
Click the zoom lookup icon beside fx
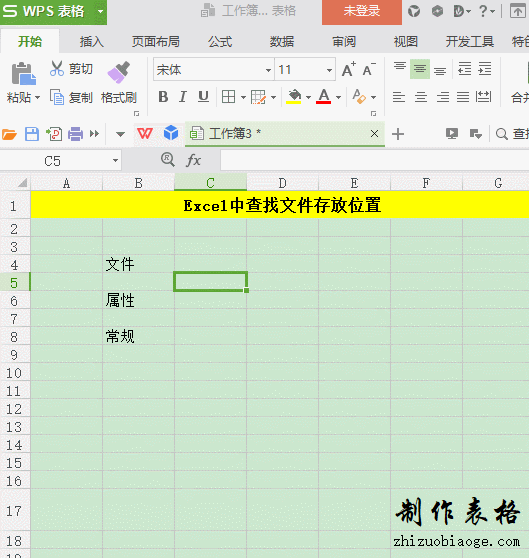click(x=168, y=160)
